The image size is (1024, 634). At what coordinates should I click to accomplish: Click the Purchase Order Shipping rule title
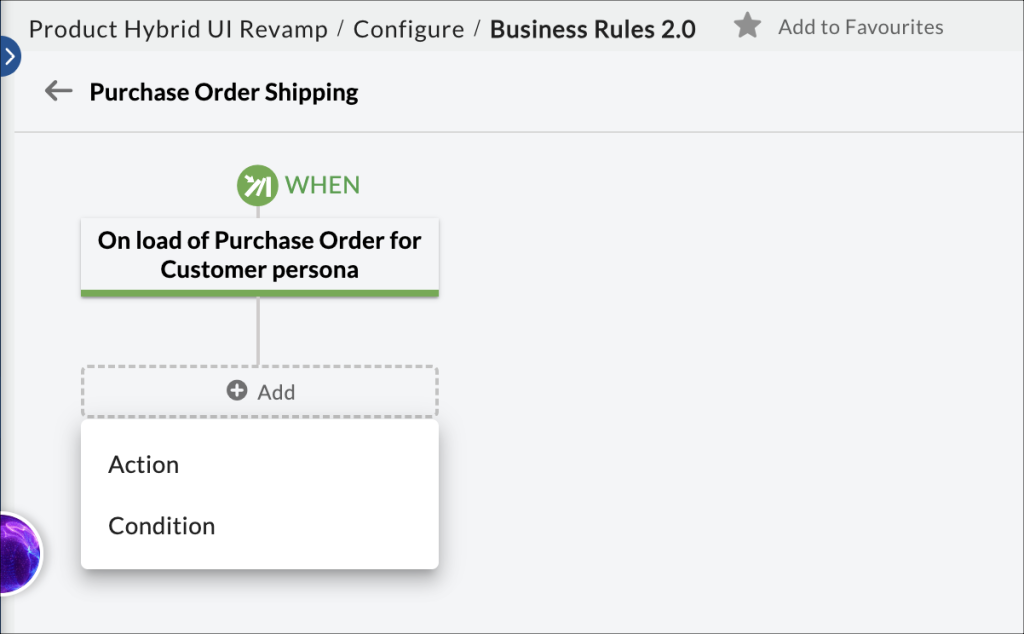coord(224,92)
